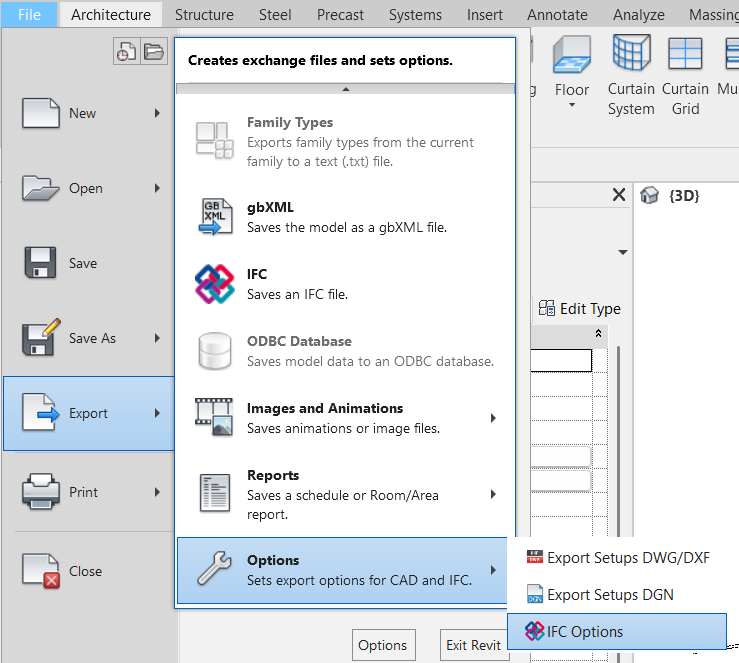739x663 pixels.
Task: Click the 3D view house icon
Action: (x=649, y=195)
